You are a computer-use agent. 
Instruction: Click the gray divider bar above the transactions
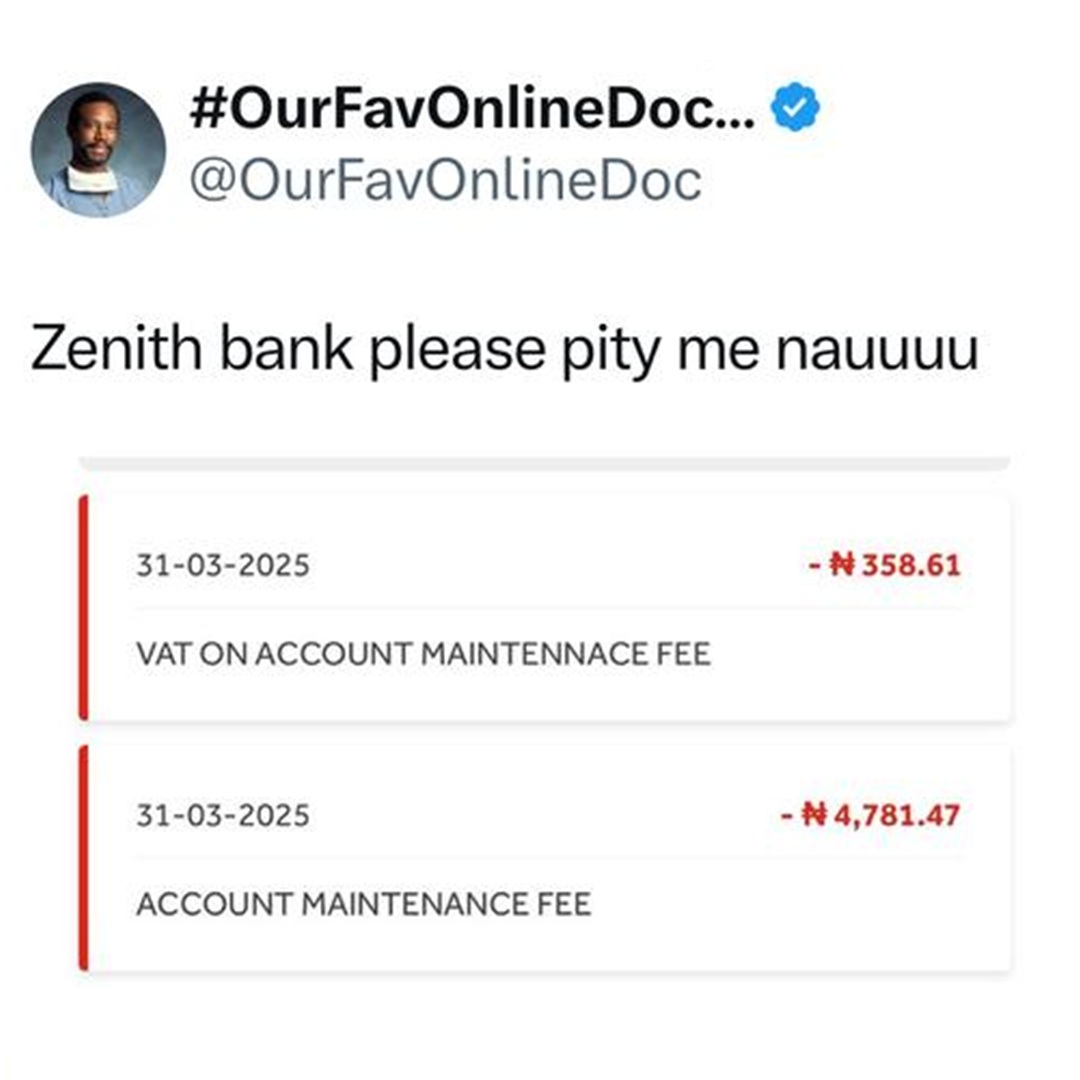tap(544, 463)
